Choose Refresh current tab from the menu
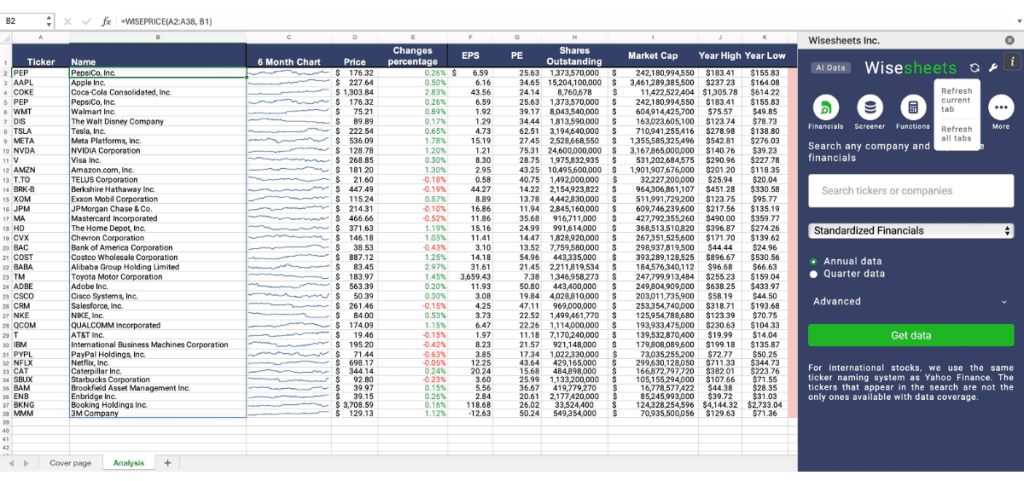This screenshot has height=481, width=1024. click(956, 100)
